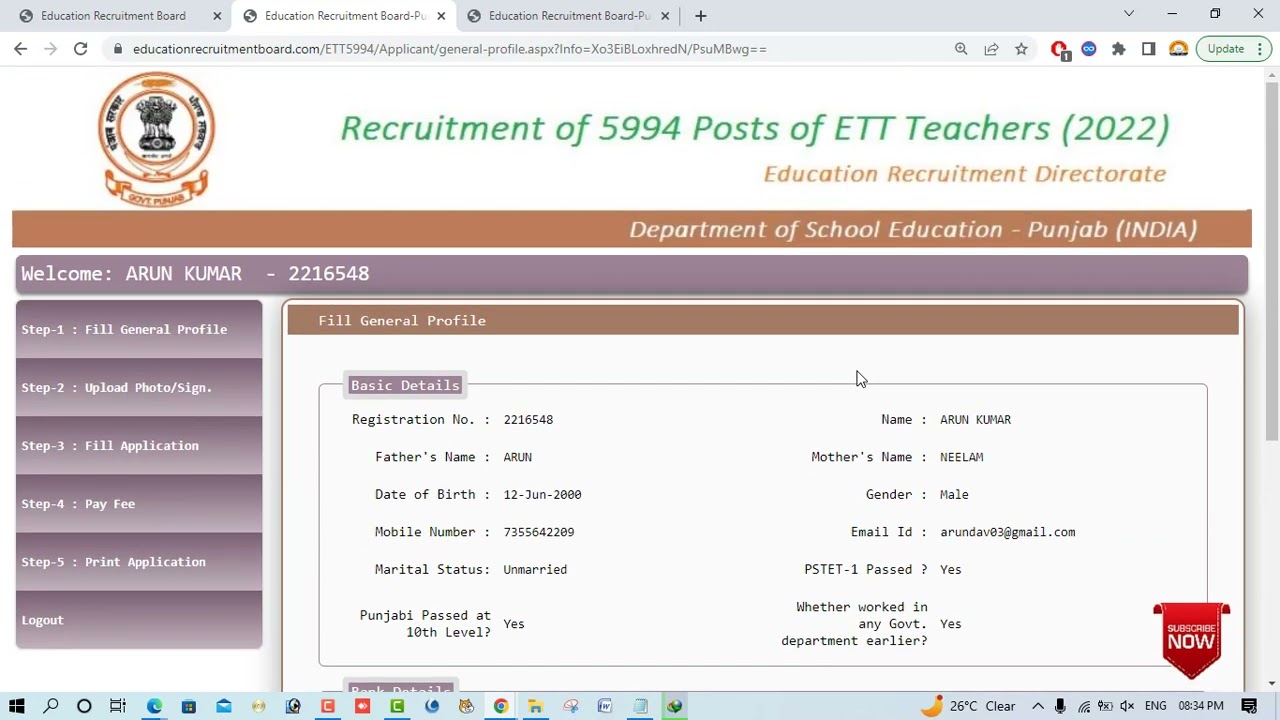The width and height of the screenshot is (1280, 720).
Task: Open the Extensions puzzle piece menu
Action: (x=1118, y=49)
